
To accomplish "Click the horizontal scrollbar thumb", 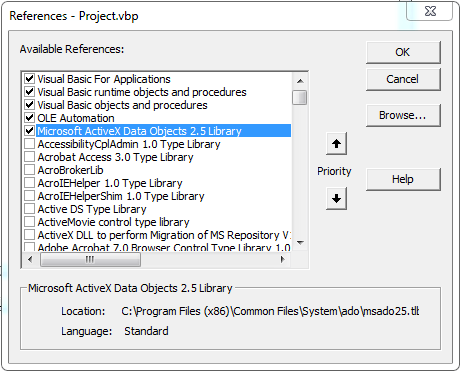I will (90, 259).
